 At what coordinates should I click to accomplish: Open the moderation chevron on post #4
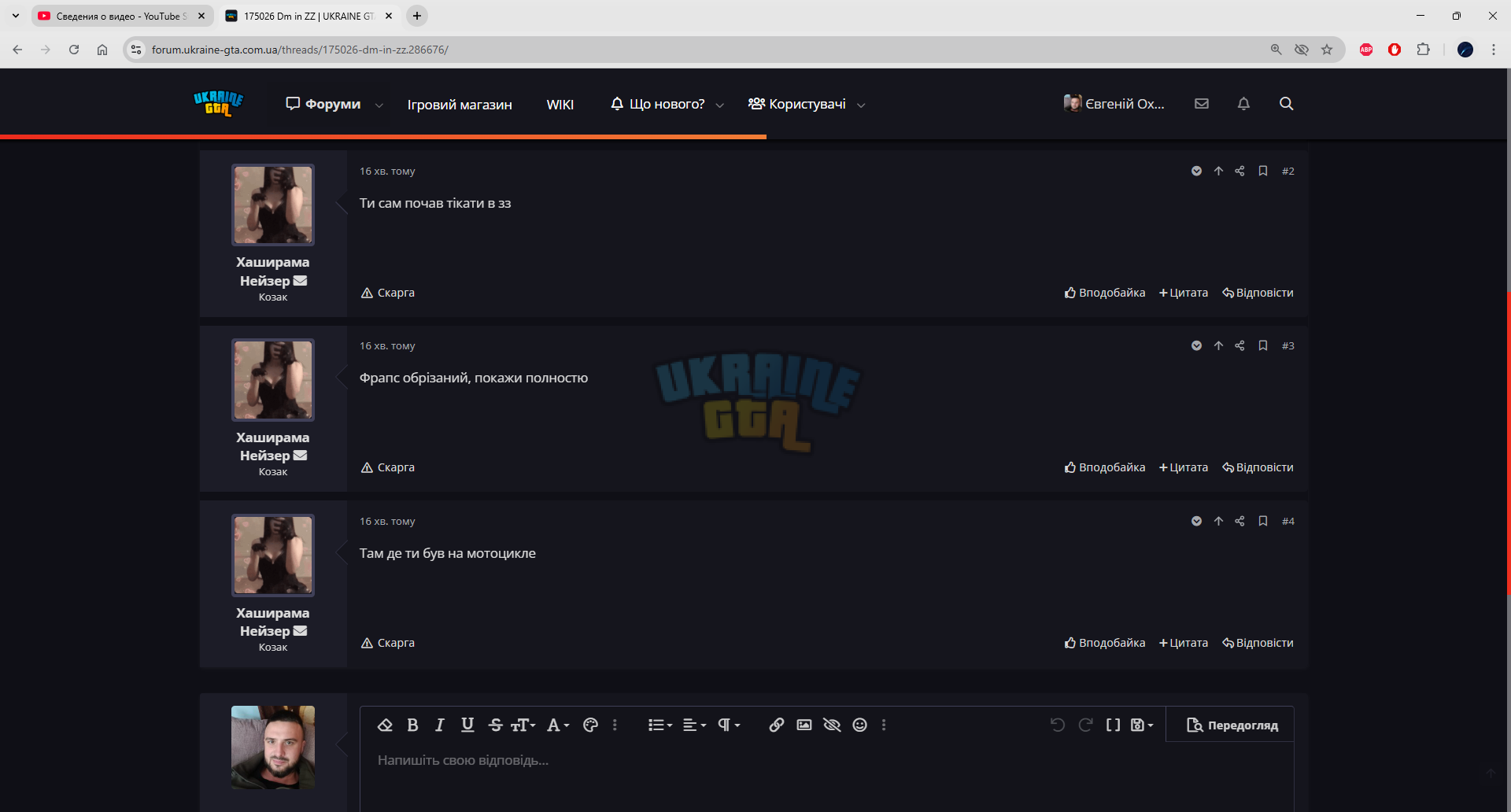[x=1196, y=521]
